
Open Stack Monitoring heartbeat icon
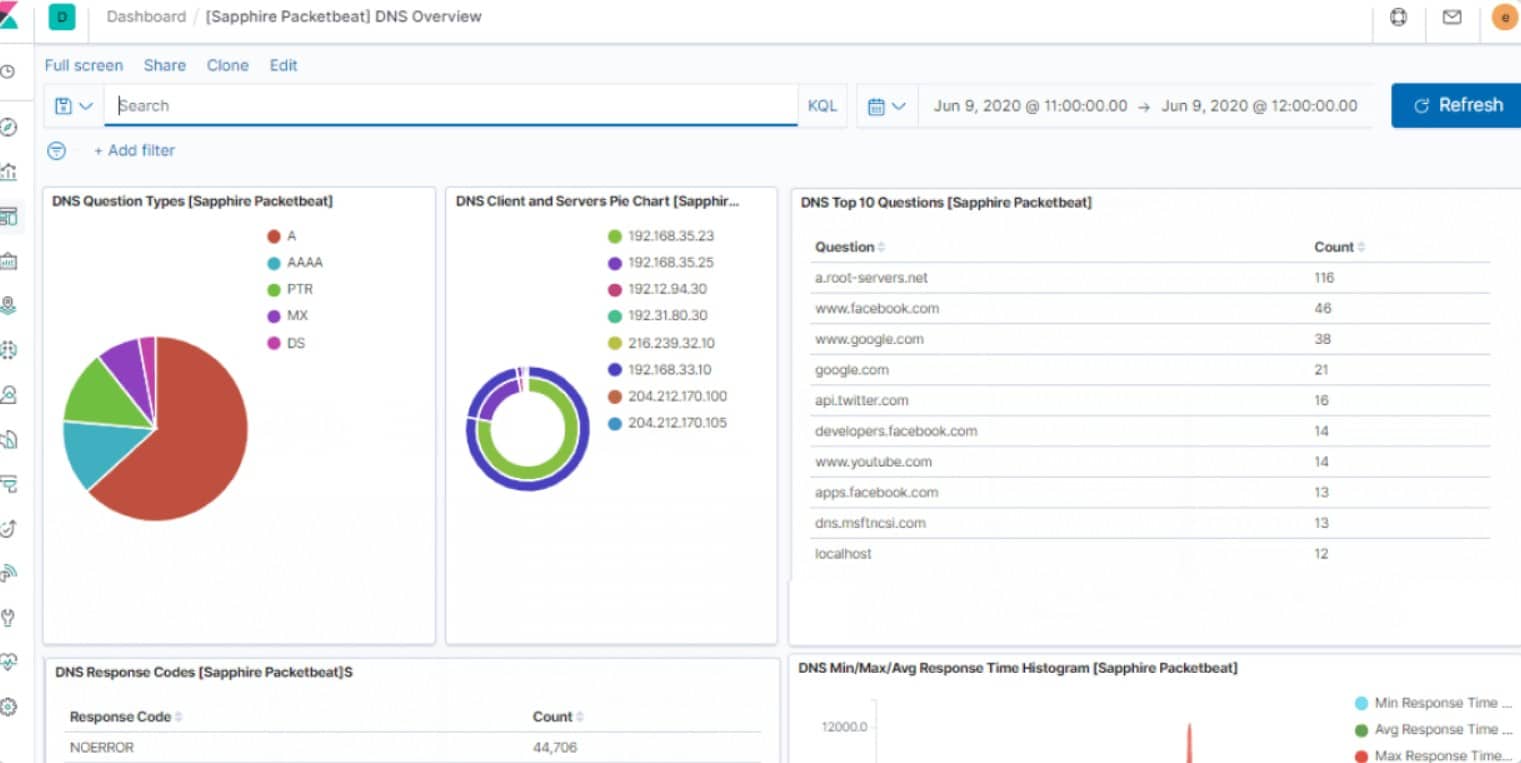[x=8, y=661]
